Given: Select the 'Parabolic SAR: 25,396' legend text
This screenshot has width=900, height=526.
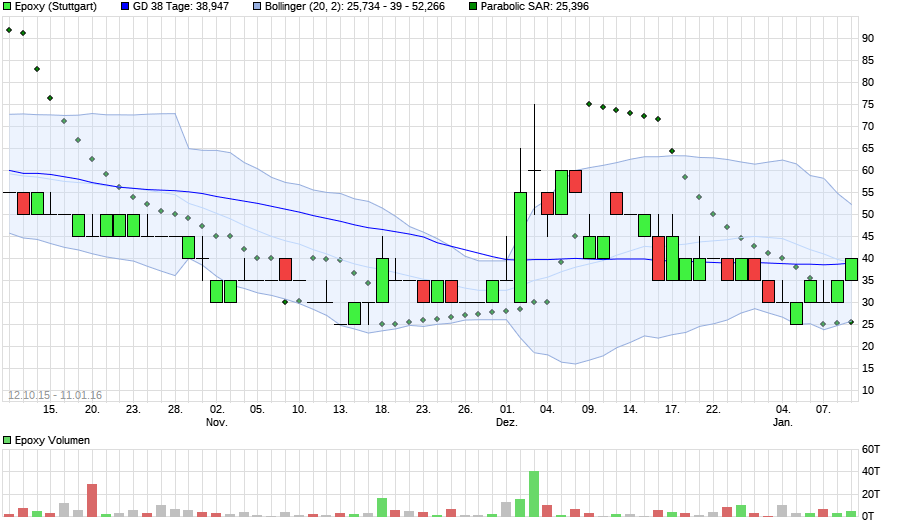Looking at the screenshot, I should click(x=534, y=7).
